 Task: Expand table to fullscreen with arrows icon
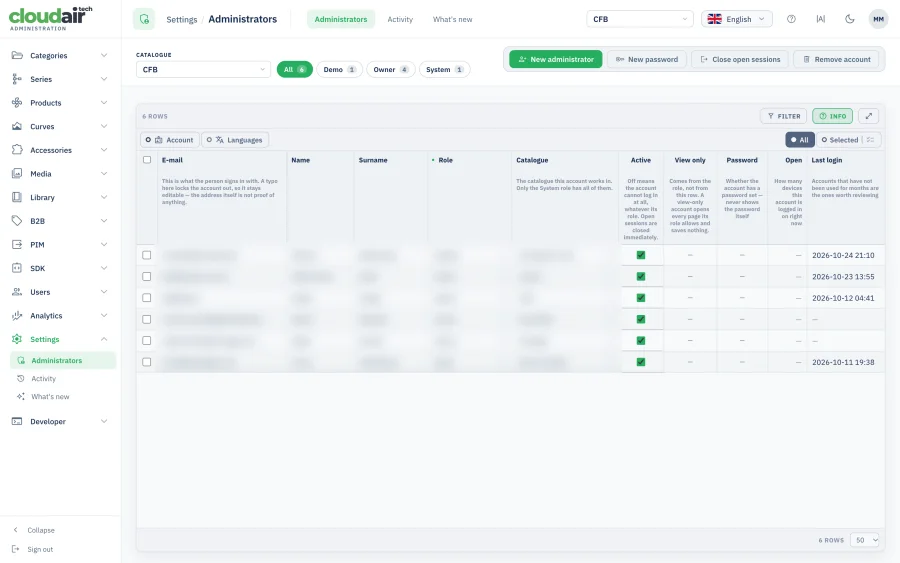coord(869,116)
